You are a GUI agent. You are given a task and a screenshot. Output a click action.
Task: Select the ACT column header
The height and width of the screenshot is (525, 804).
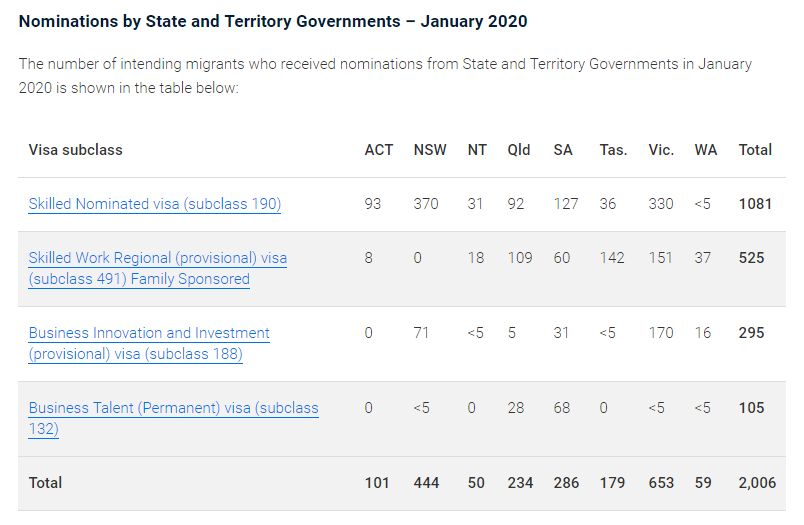pyautogui.click(x=379, y=150)
